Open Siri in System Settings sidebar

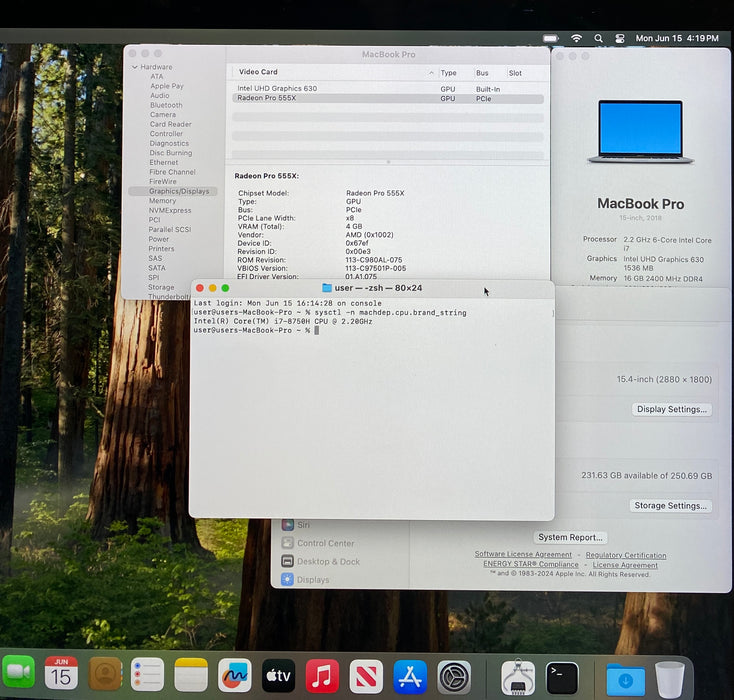point(296,525)
